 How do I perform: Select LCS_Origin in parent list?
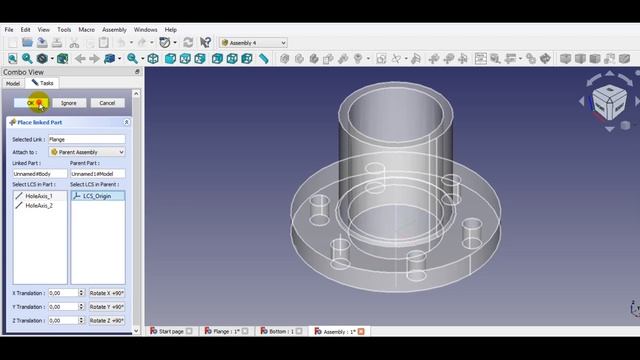pyautogui.click(x=98, y=196)
